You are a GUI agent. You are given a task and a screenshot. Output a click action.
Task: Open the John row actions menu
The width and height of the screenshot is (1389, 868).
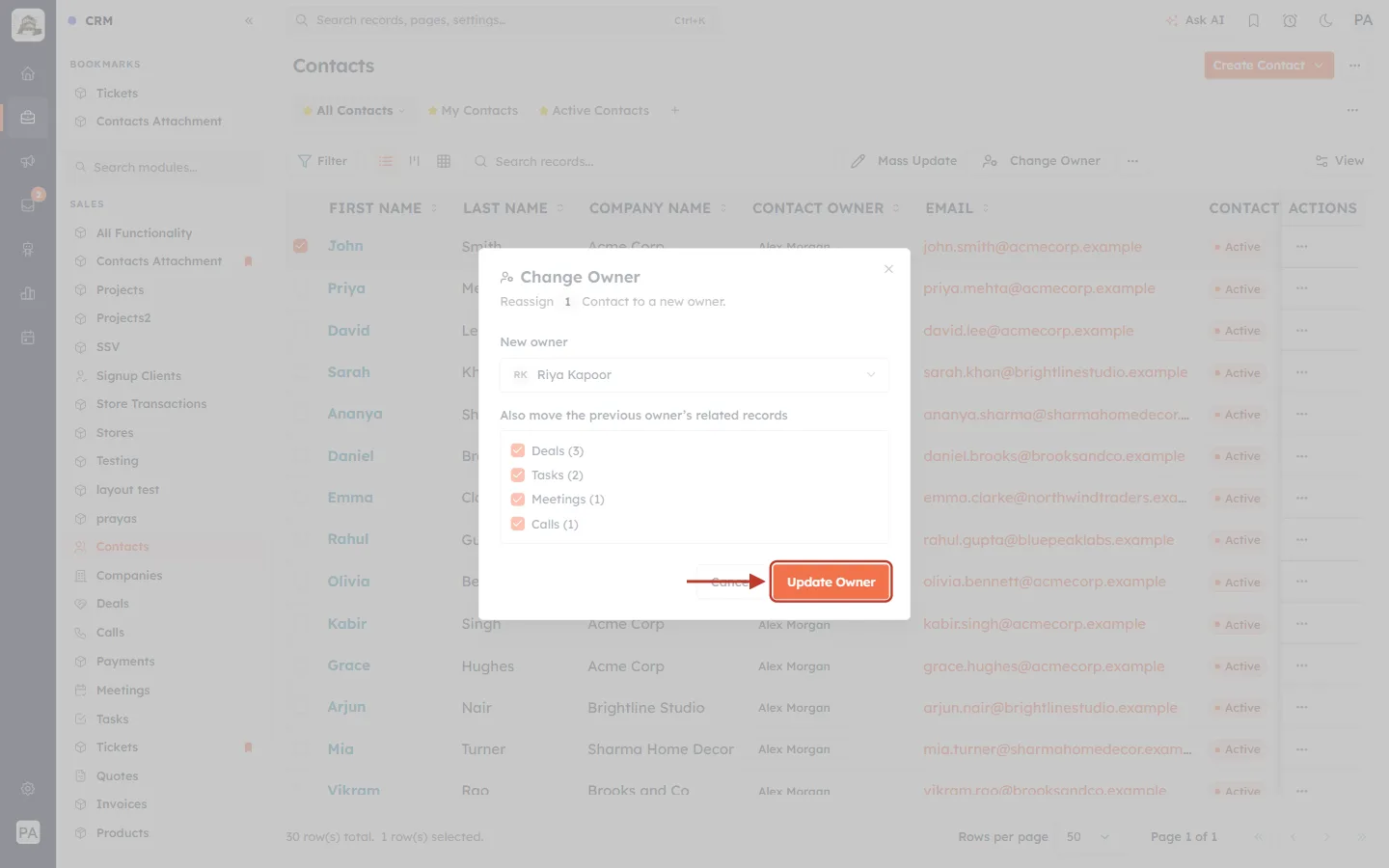pyautogui.click(x=1302, y=246)
